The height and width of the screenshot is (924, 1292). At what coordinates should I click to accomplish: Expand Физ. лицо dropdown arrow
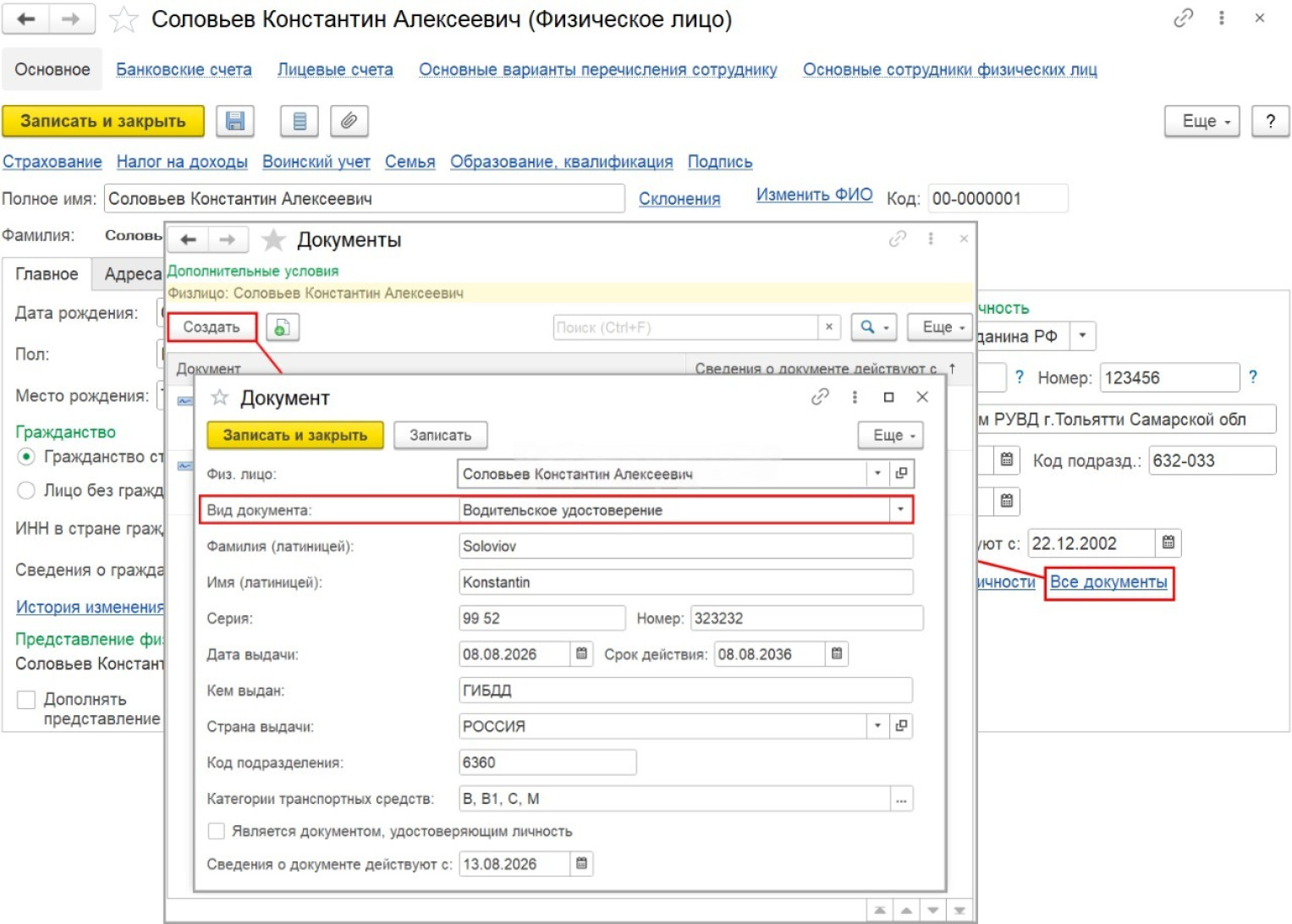[878, 473]
